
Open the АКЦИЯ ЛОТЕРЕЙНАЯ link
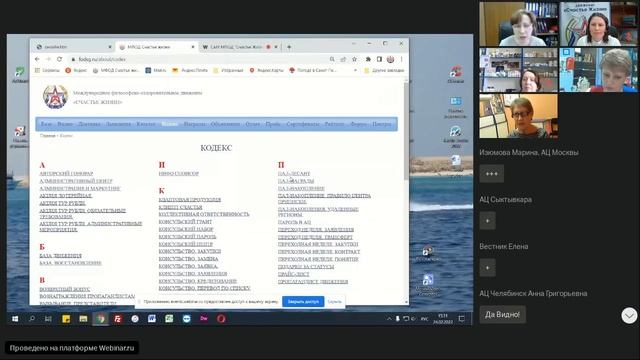65,196
